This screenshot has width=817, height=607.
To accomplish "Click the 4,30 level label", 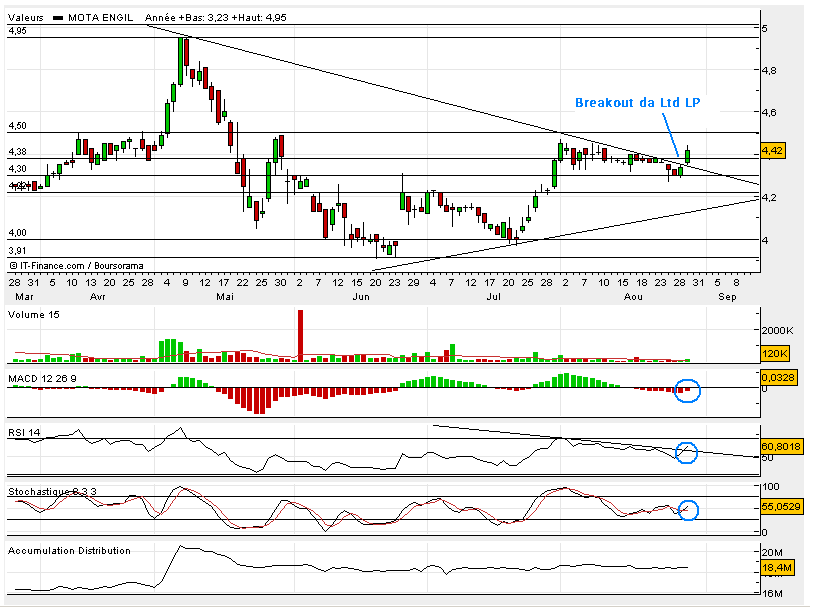I will [17, 168].
